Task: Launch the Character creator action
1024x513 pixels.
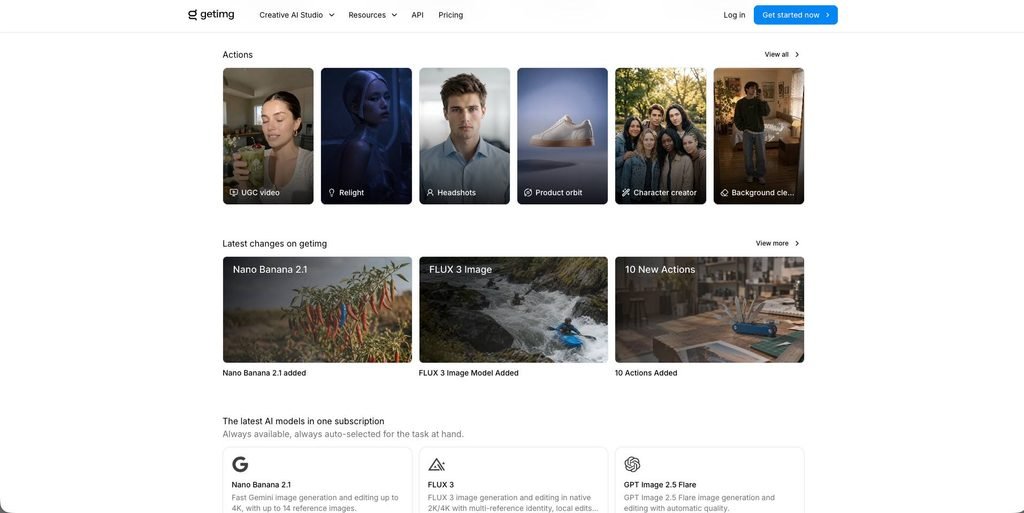Action: [660, 136]
